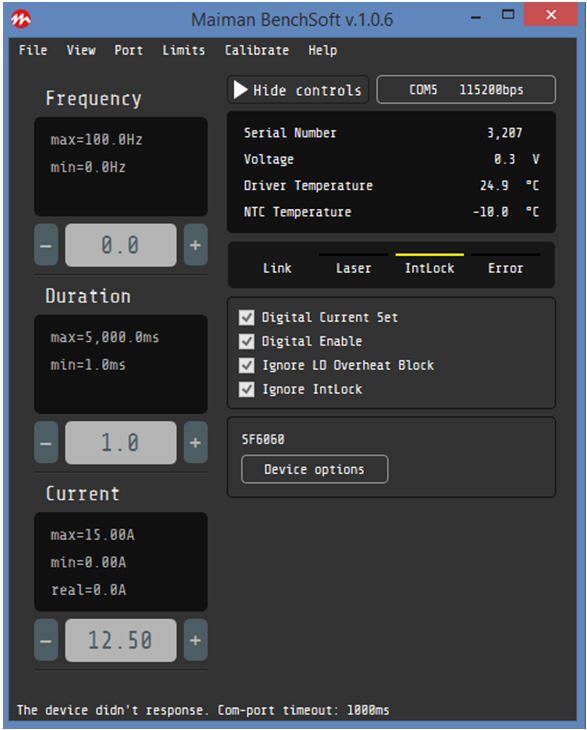Open the File menu
This screenshot has height=730, width=587.
coord(33,50)
